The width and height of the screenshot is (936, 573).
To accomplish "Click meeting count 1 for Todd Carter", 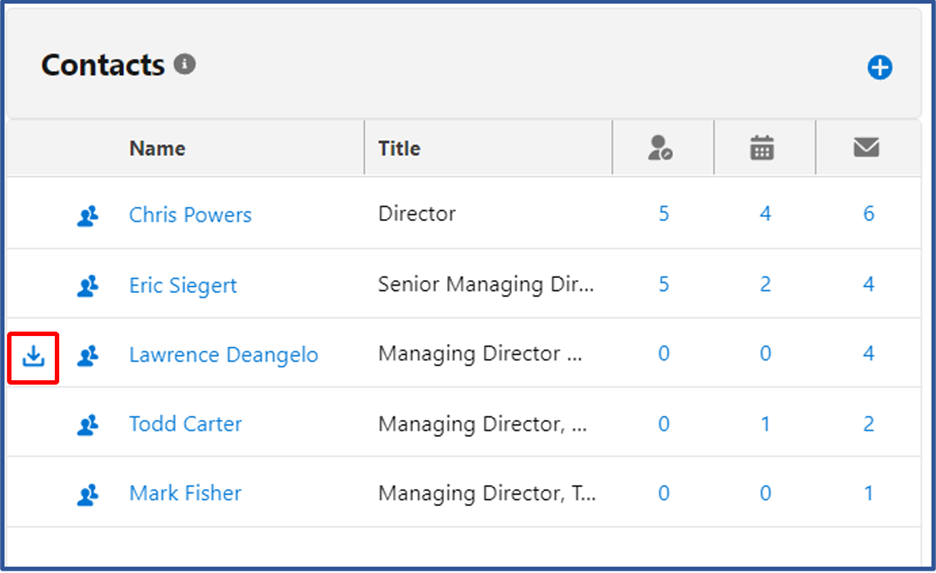I will tap(765, 424).
